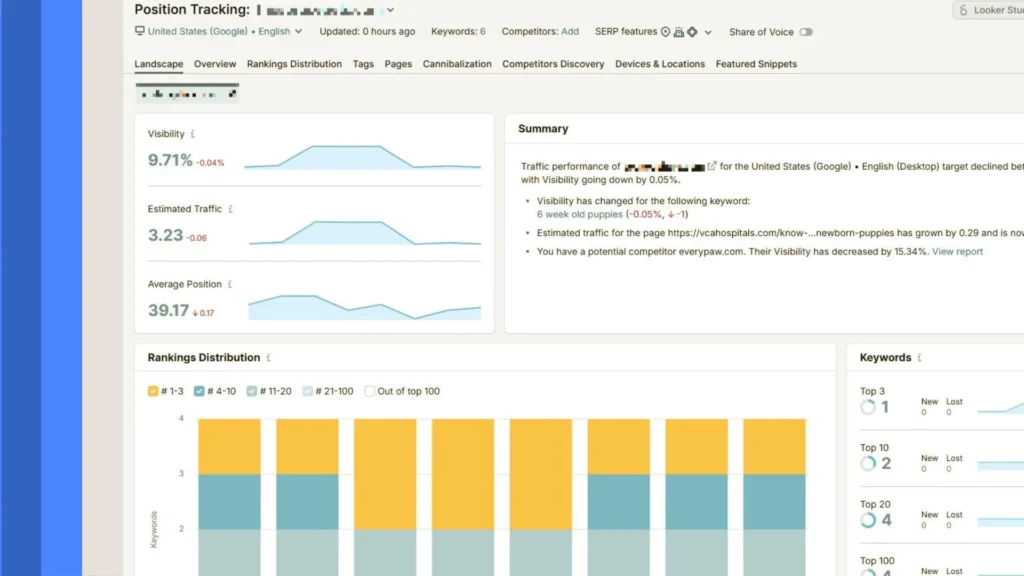Open the 6 week old puppies keyword link
Image resolution: width=1024 pixels, height=576 pixels.
(x=579, y=214)
